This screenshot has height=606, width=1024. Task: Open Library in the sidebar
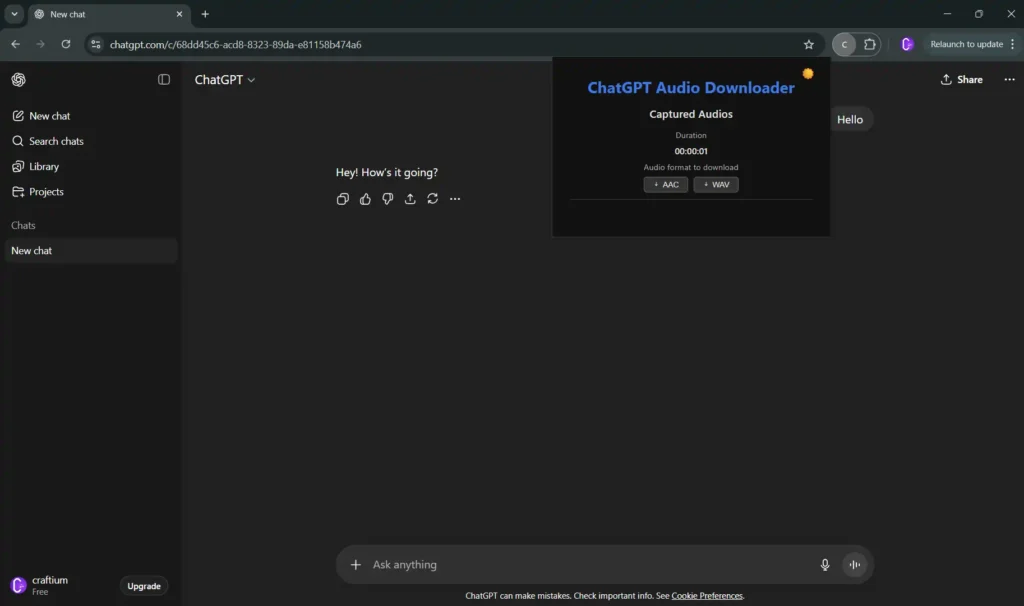(x=44, y=167)
